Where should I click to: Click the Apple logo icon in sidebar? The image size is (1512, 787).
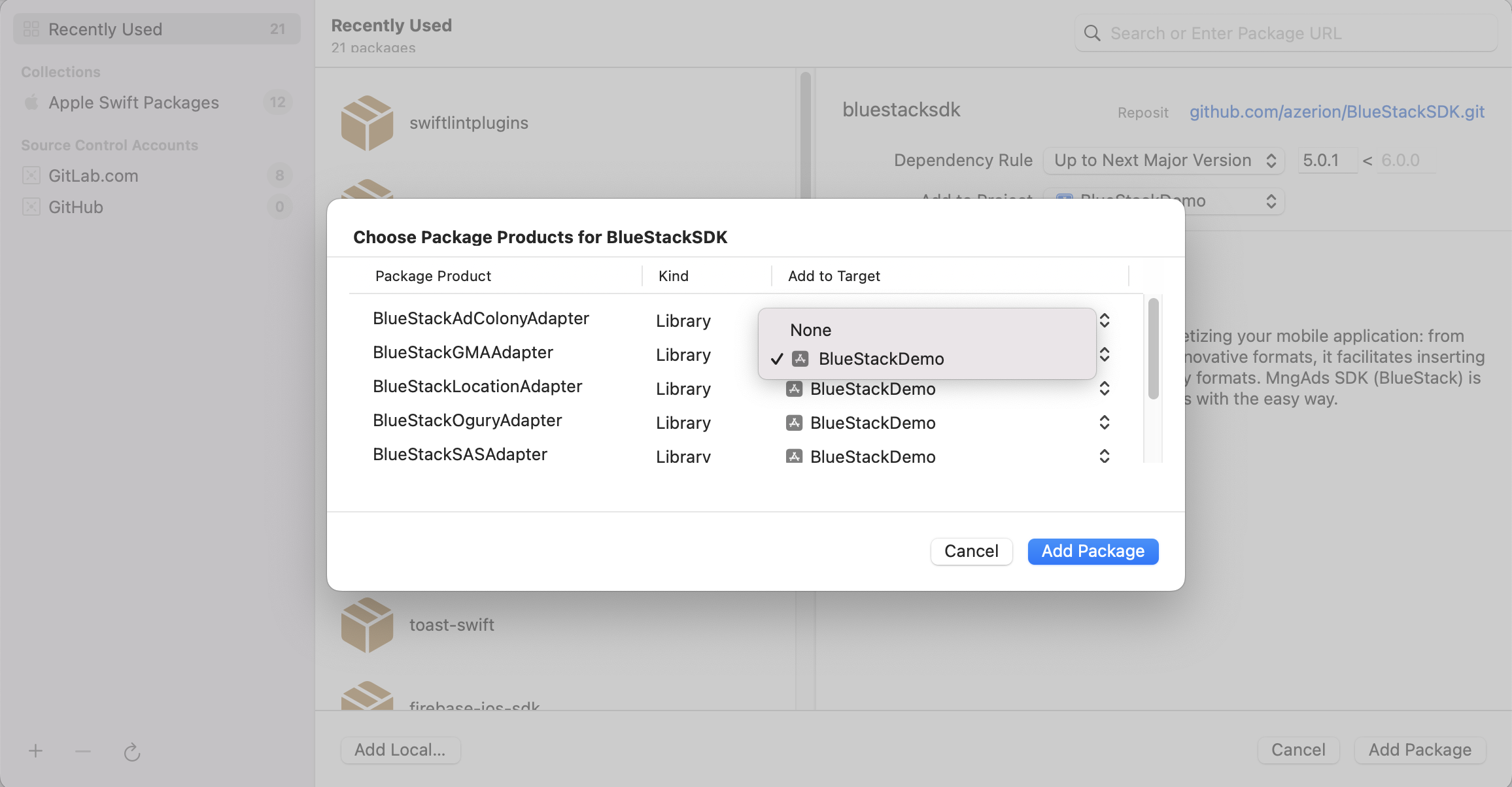tap(31, 102)
